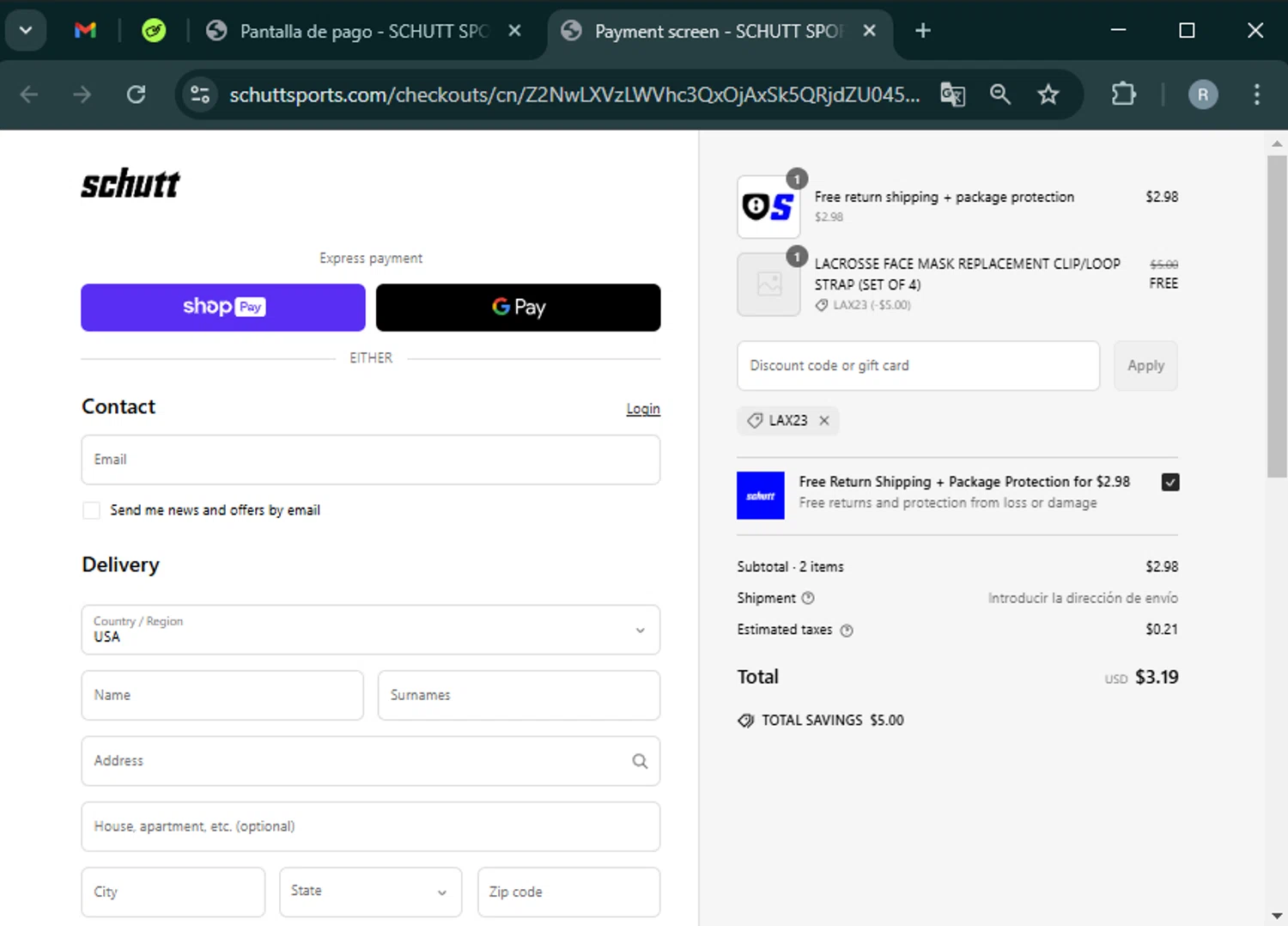This screenshot has height=926, width=1288.
Task: Focus the City field
Action: (x=173, y=892)
